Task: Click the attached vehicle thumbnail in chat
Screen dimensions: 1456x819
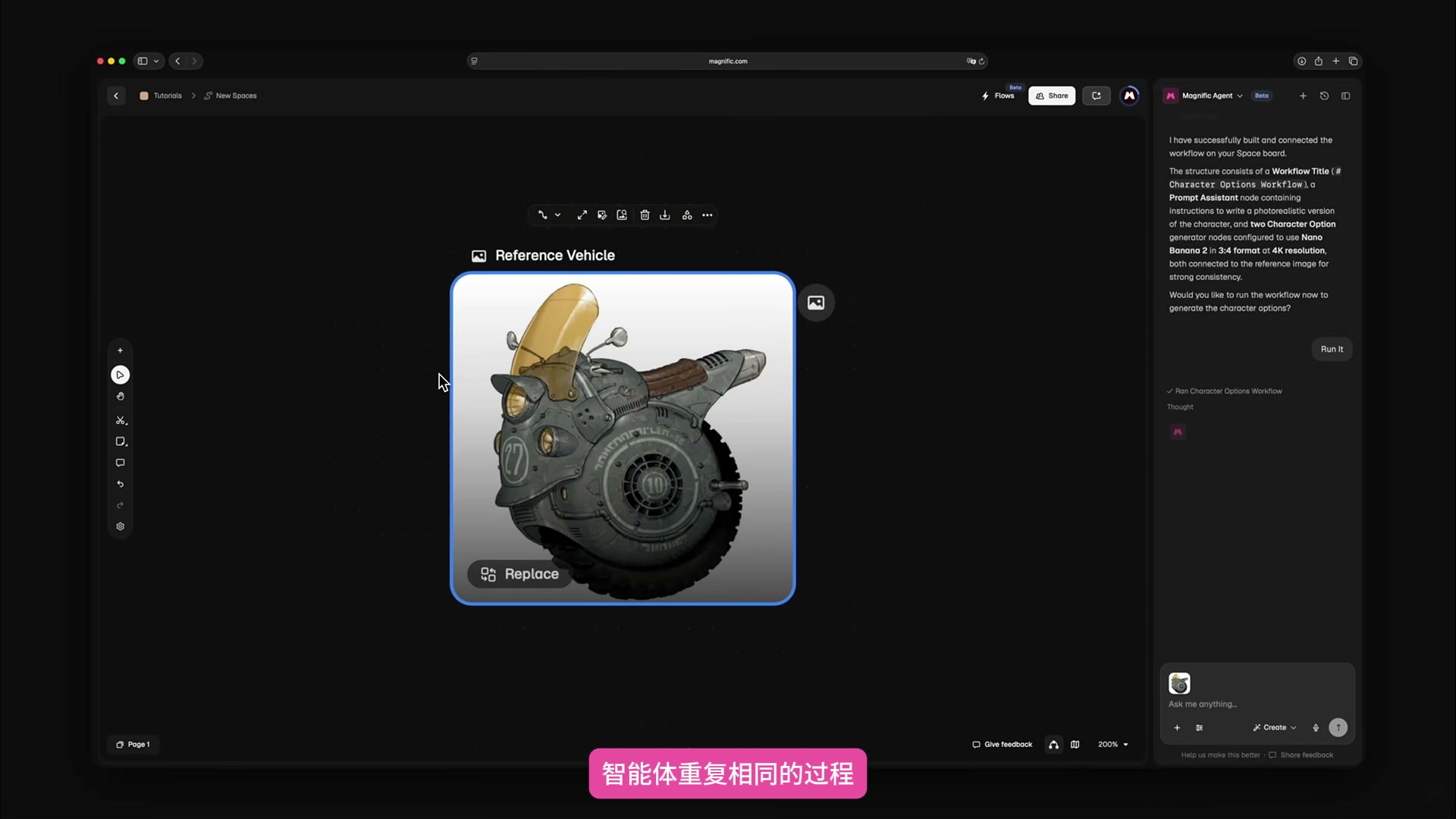Action: [x=1179, y=683]
